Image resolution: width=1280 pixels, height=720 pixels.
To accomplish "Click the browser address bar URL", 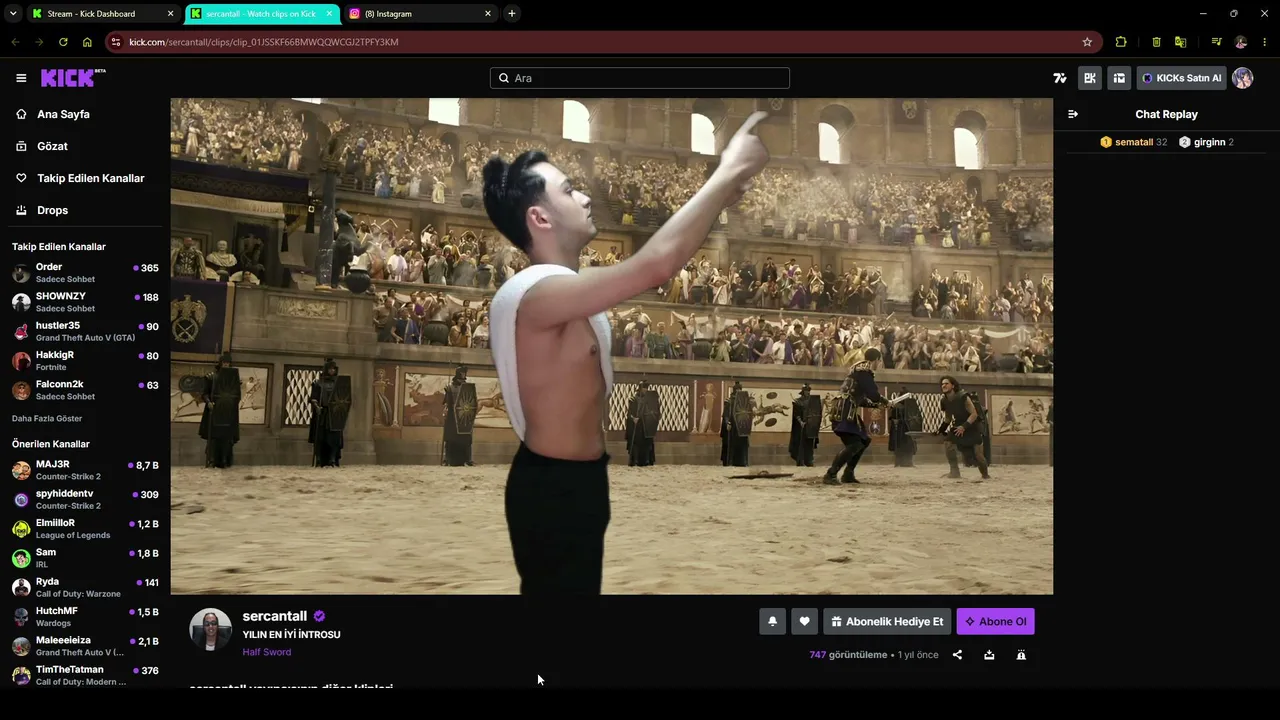I will pyautogui.click(x=264, y=42).
